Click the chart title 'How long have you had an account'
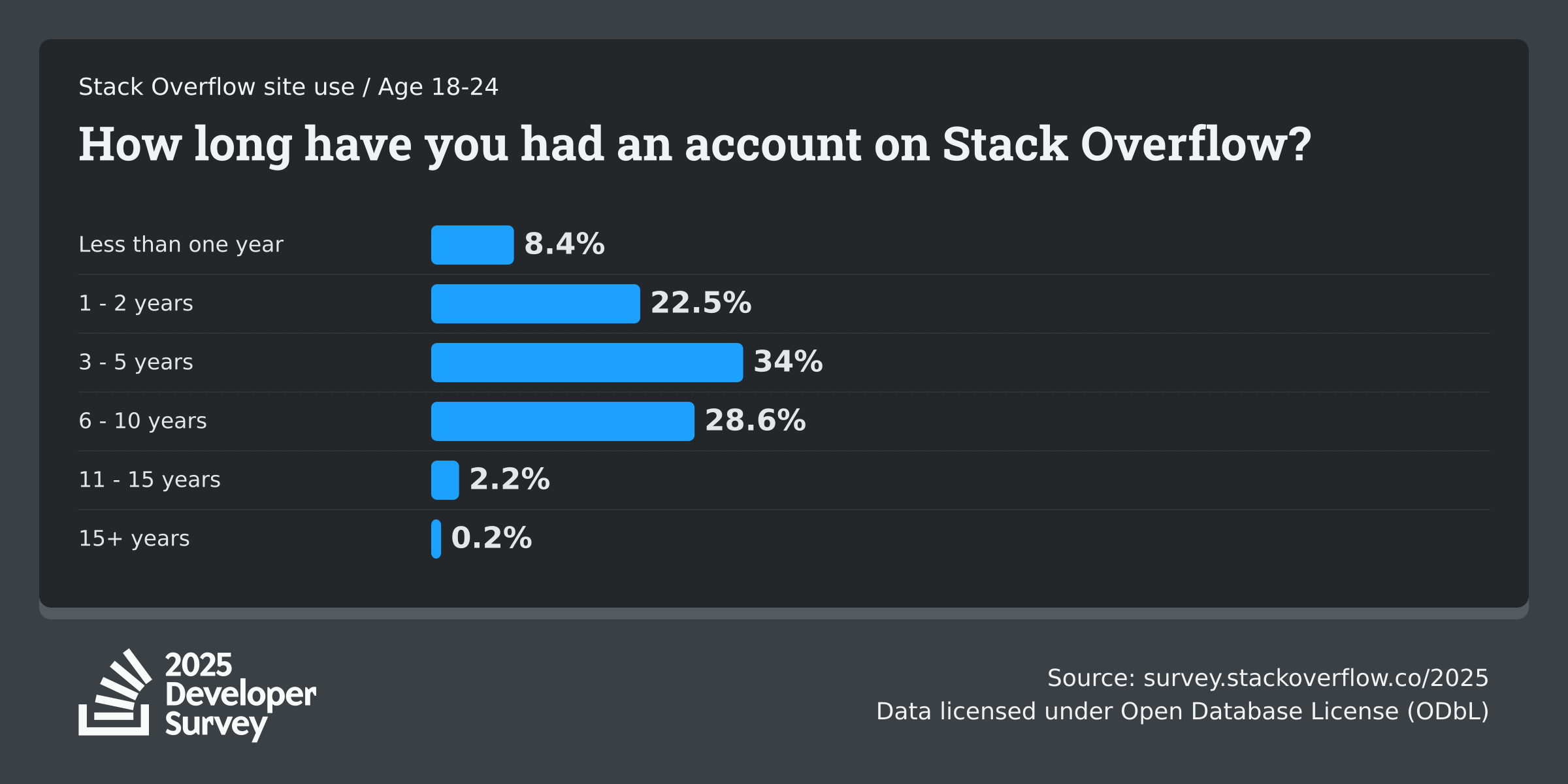 (695, 145)
